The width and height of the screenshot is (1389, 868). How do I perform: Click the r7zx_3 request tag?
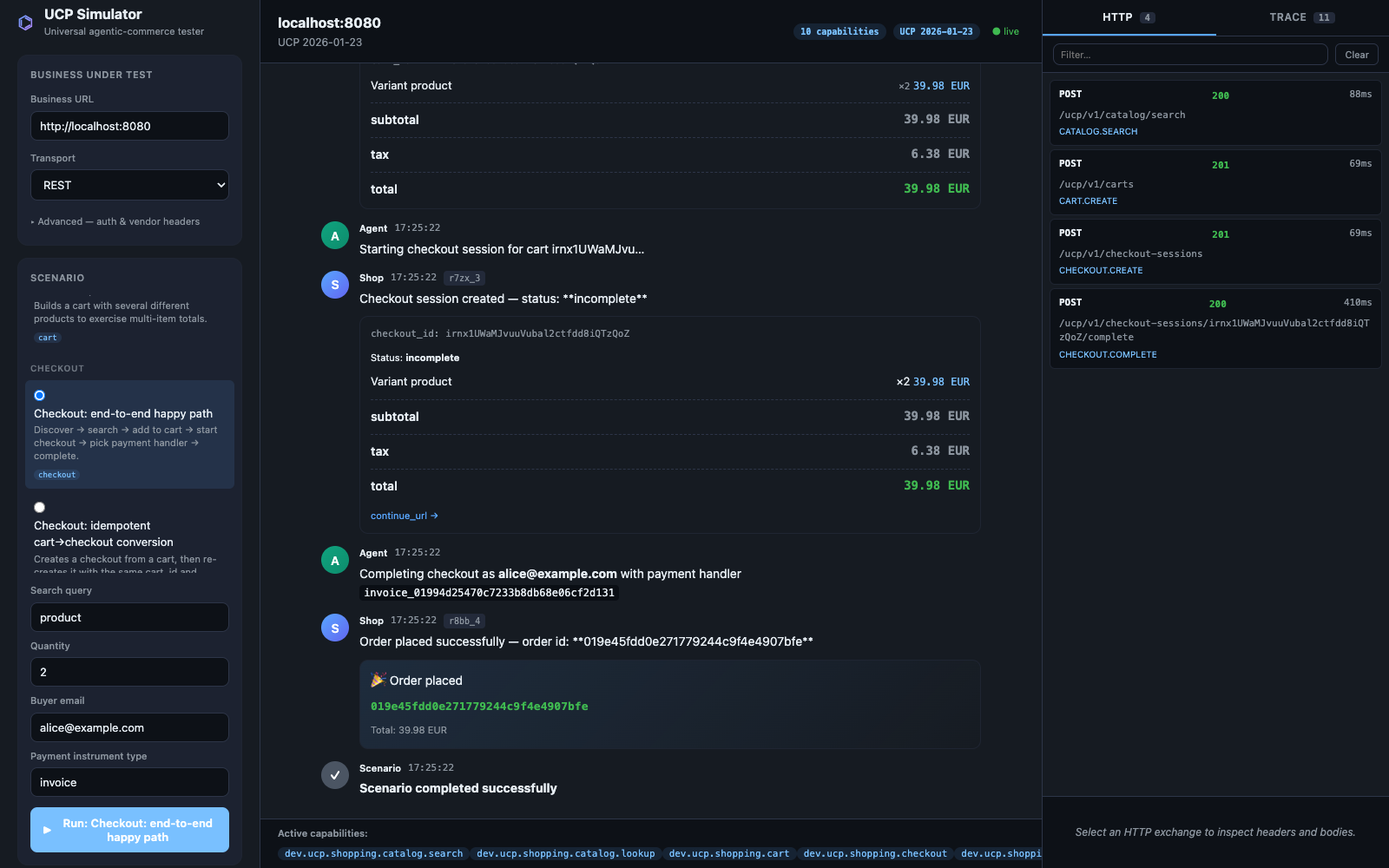[x=464, y=278]
